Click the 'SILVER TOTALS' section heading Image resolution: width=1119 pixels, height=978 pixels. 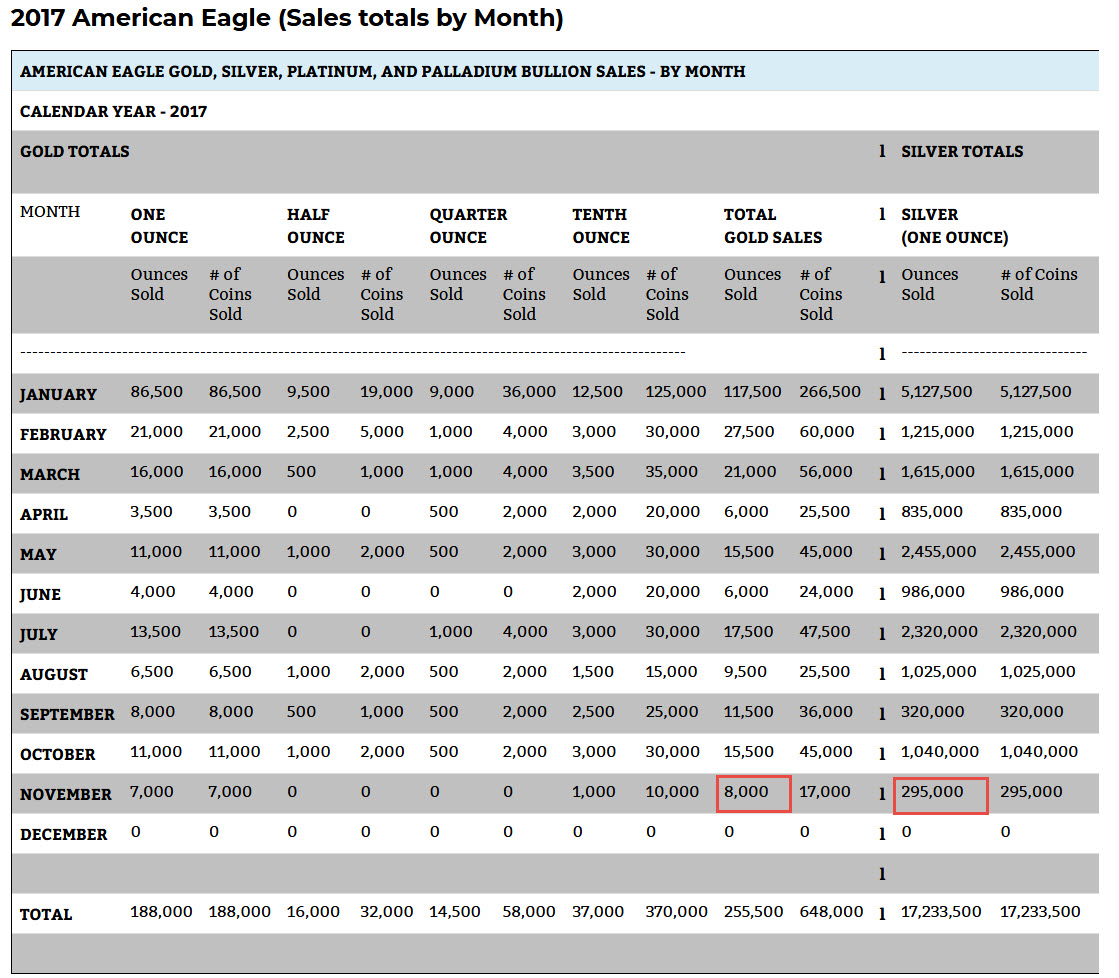pos(962,151)
